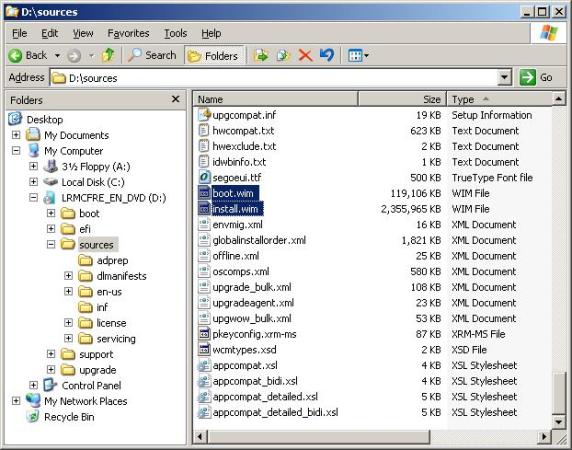Select the adprep folder in tree
This screenshot has height=450, width=572.
tap(112, 260)
